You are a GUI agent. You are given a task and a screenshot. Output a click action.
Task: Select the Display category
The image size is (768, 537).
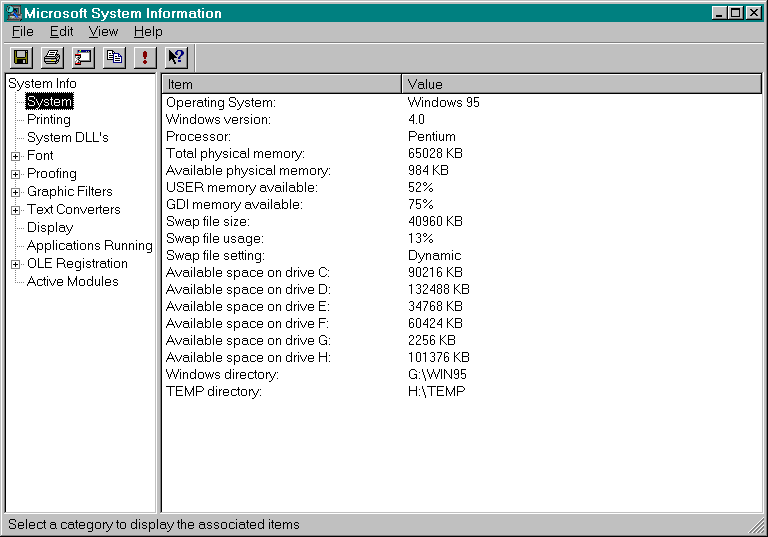coord(50,228)
